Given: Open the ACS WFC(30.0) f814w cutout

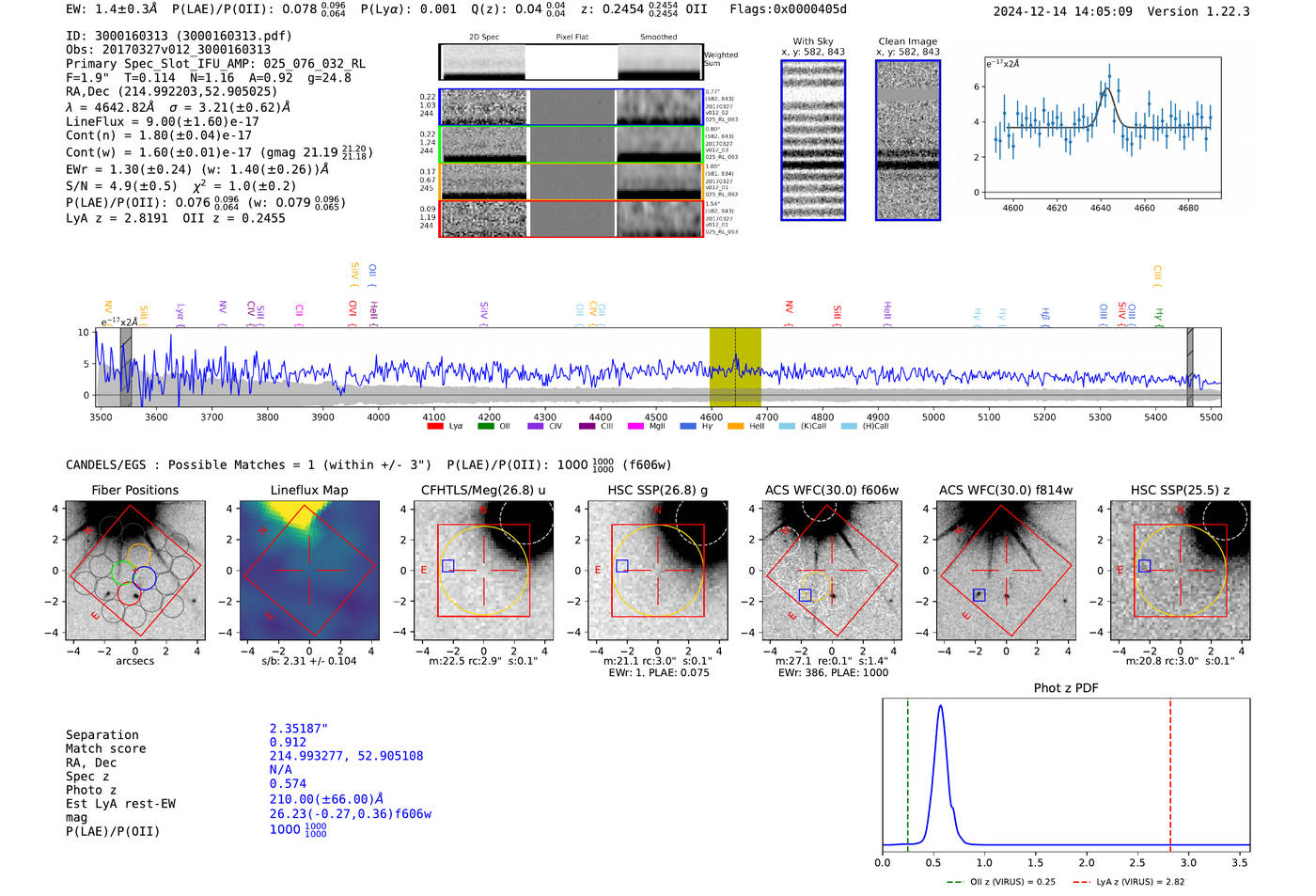Looking at the screenshot, I should coord(1006,570).
